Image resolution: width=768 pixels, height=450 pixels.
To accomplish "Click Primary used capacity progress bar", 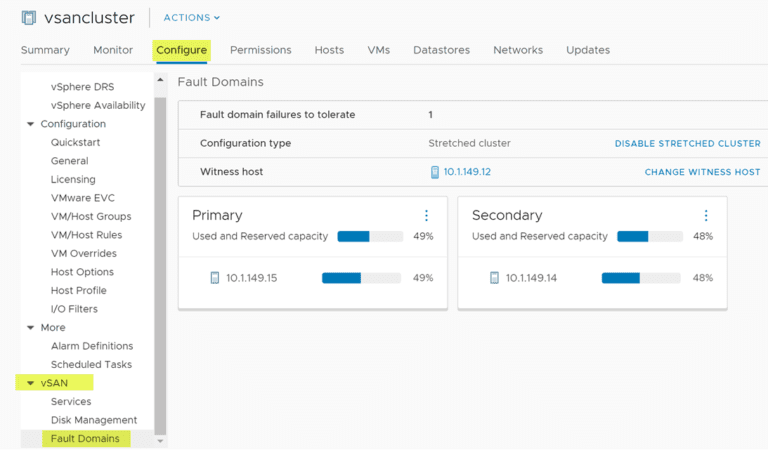I will 369,237.
